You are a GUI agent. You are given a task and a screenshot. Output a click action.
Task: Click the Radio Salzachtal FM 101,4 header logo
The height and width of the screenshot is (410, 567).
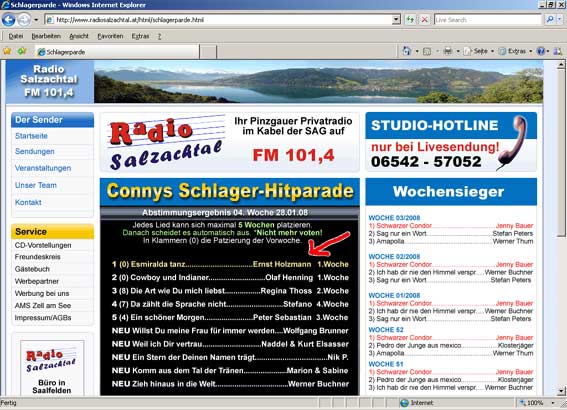(x=50, y=82)
